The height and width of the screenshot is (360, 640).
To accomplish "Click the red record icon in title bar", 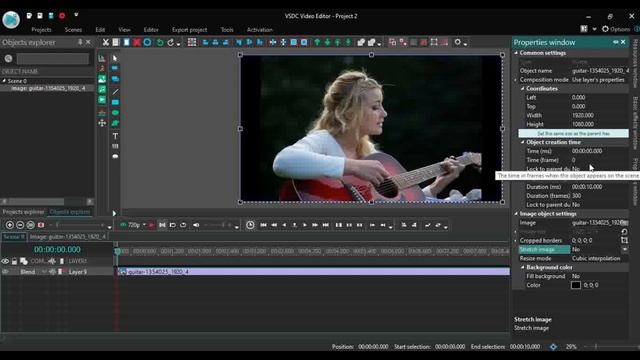I will point(62,16).
